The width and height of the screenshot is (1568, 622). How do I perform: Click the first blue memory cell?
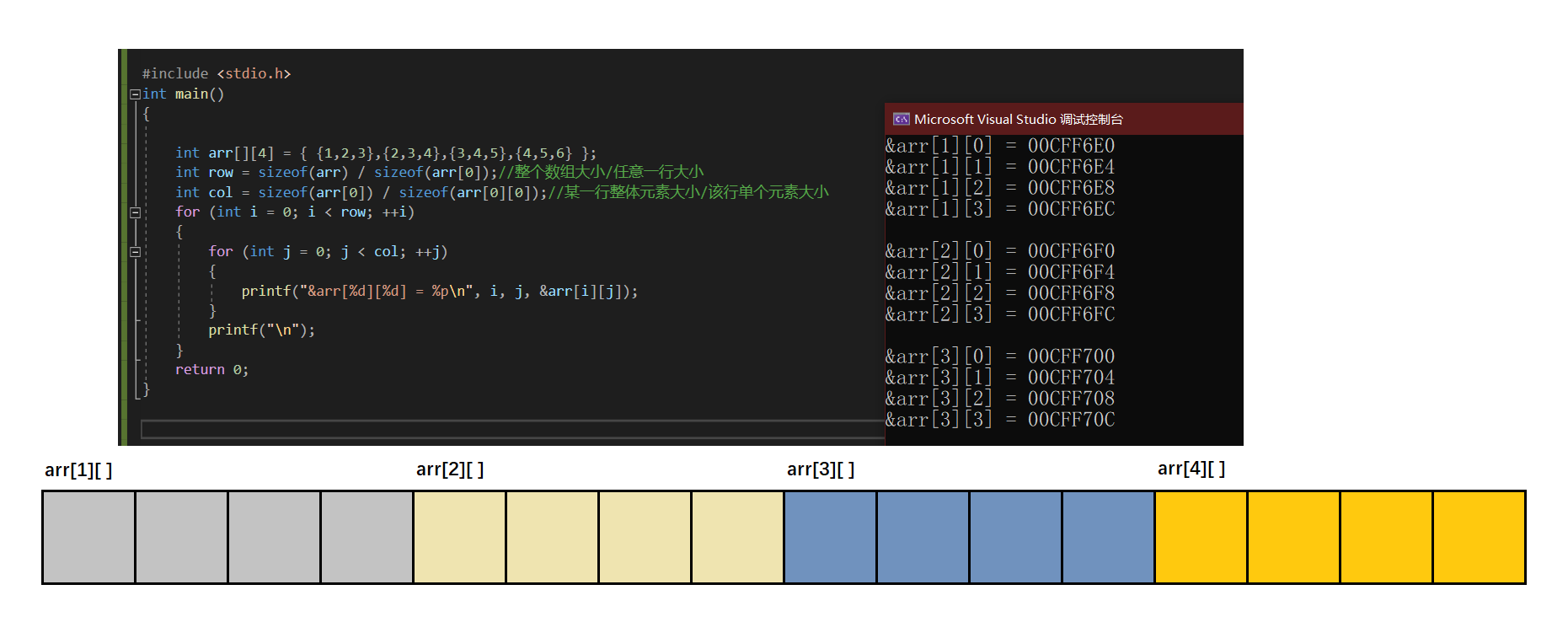coord(830,537)
